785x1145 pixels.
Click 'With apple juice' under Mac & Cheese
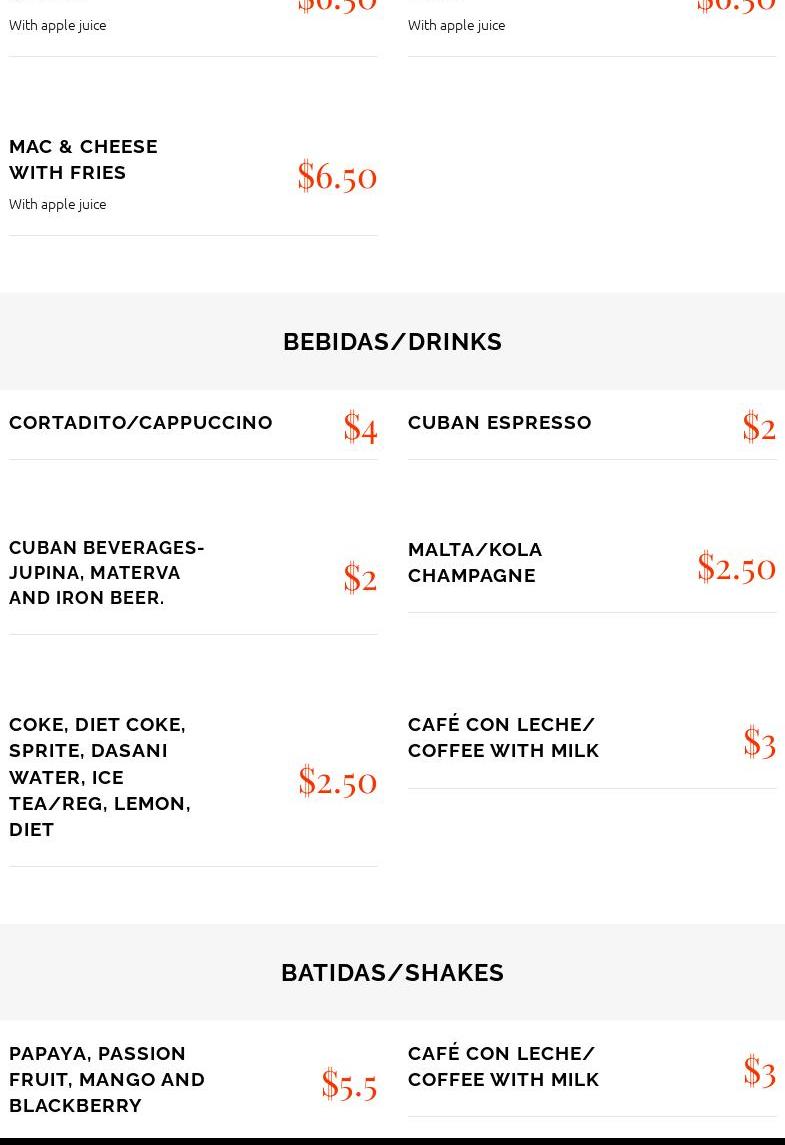tap(57, 204)
